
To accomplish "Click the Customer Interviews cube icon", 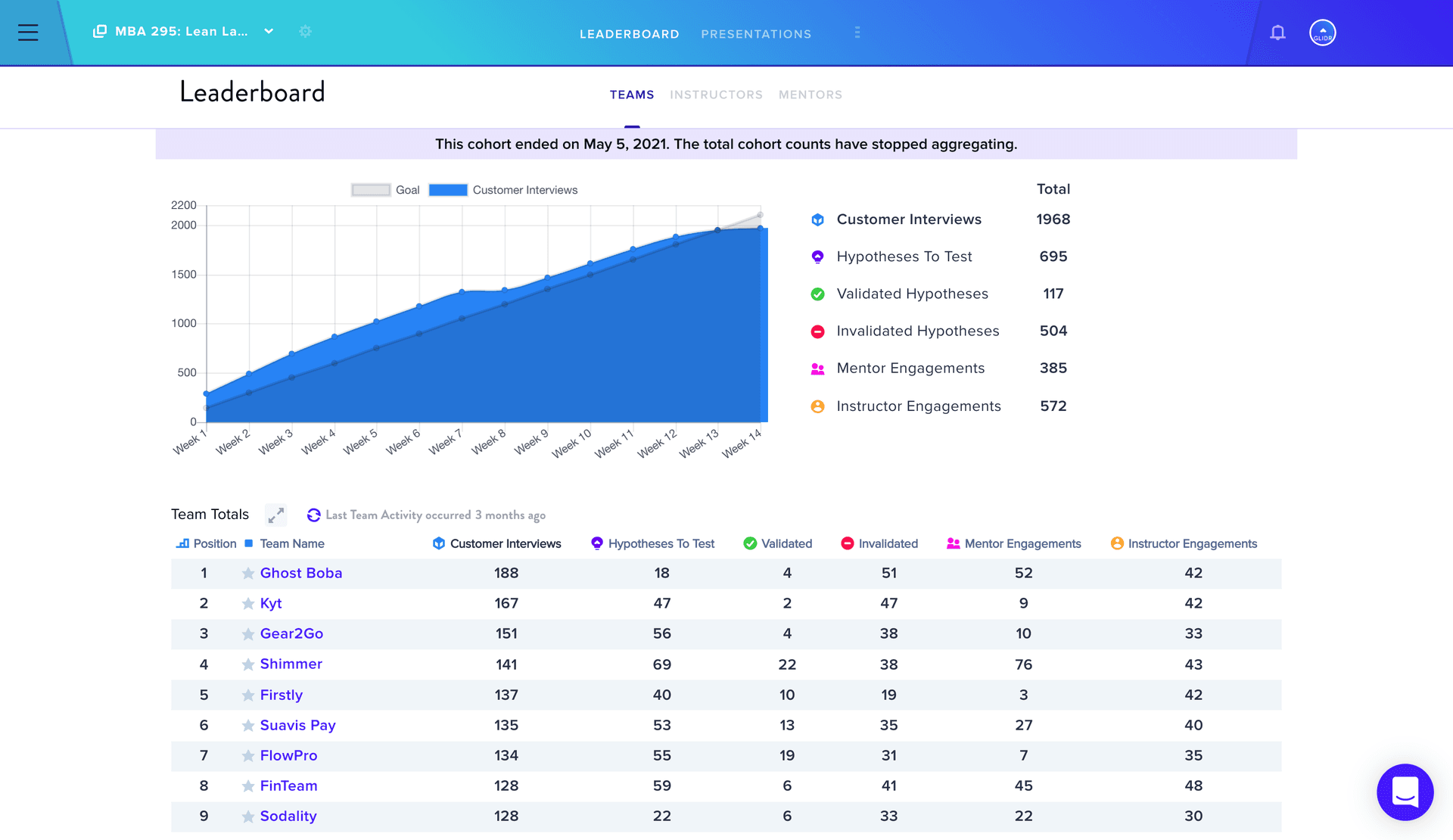I will pos(818,219).
